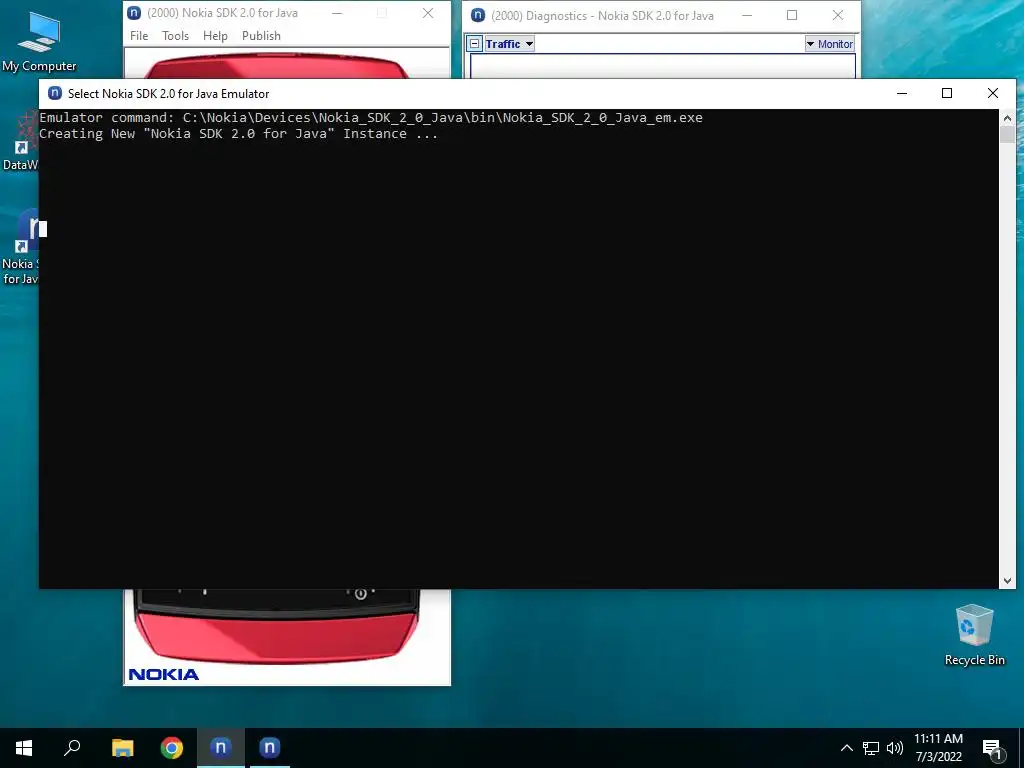Maximize the Diagnostics window

pos(792,16)
